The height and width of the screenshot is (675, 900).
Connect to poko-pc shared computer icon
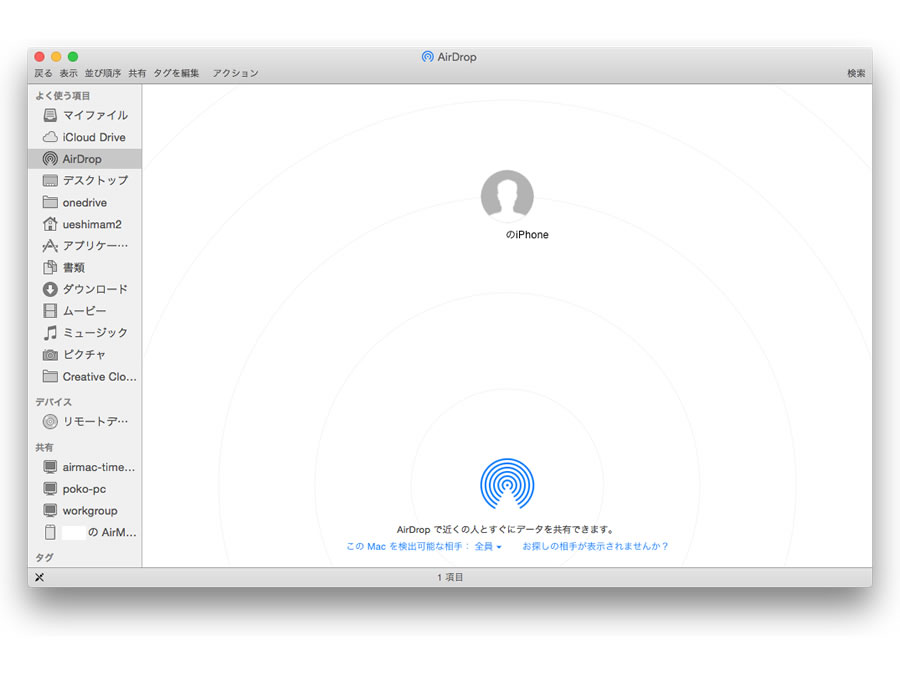[51, 489]
